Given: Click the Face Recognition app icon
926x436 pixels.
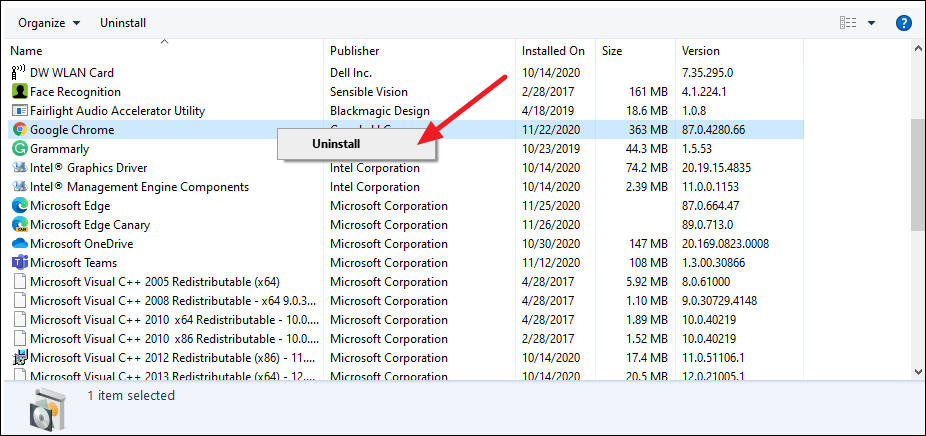Looking at the screenshot, I should 19,92.
